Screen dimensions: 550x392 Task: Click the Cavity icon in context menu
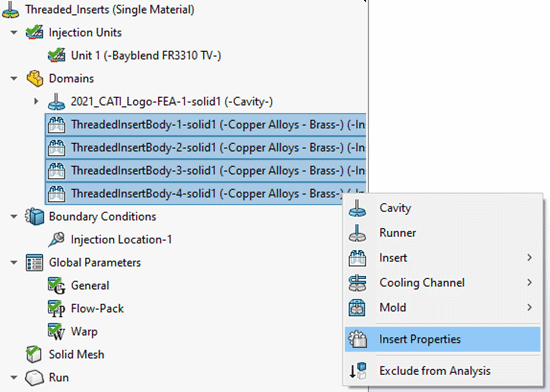tap(357, 208)
